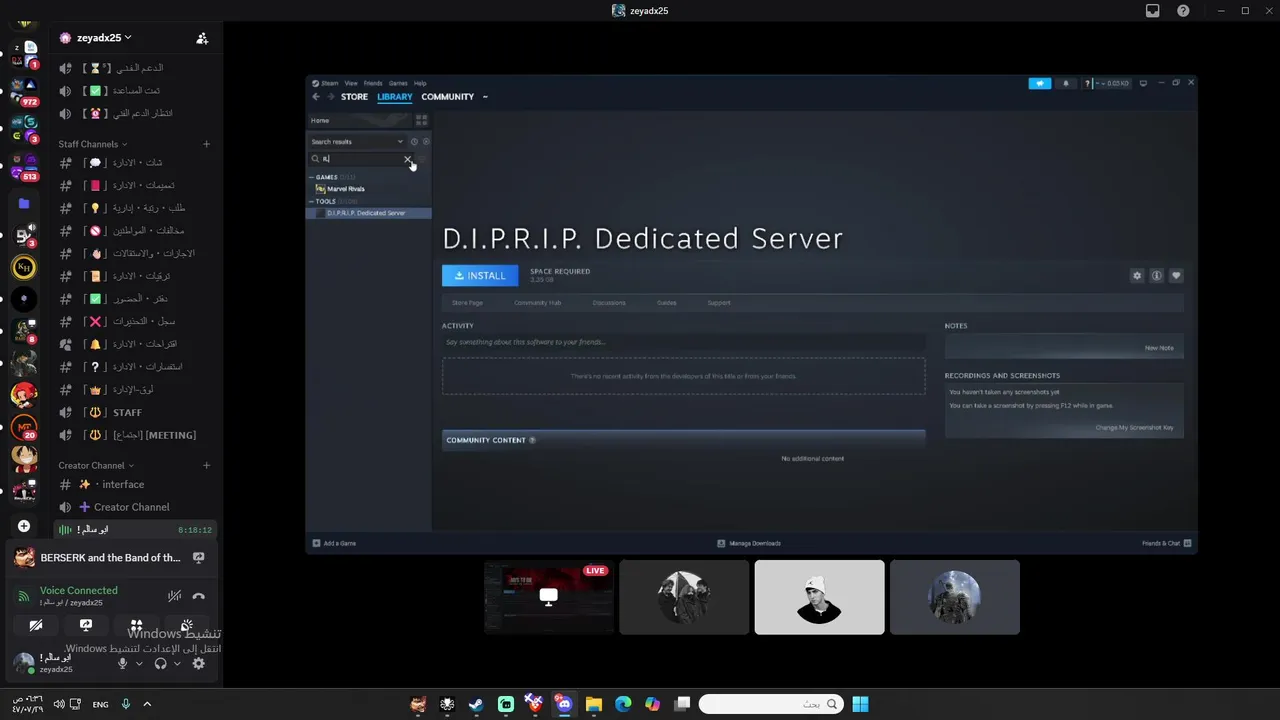Create channel with plus beside Staff Channels

click(x=207, y=144)
